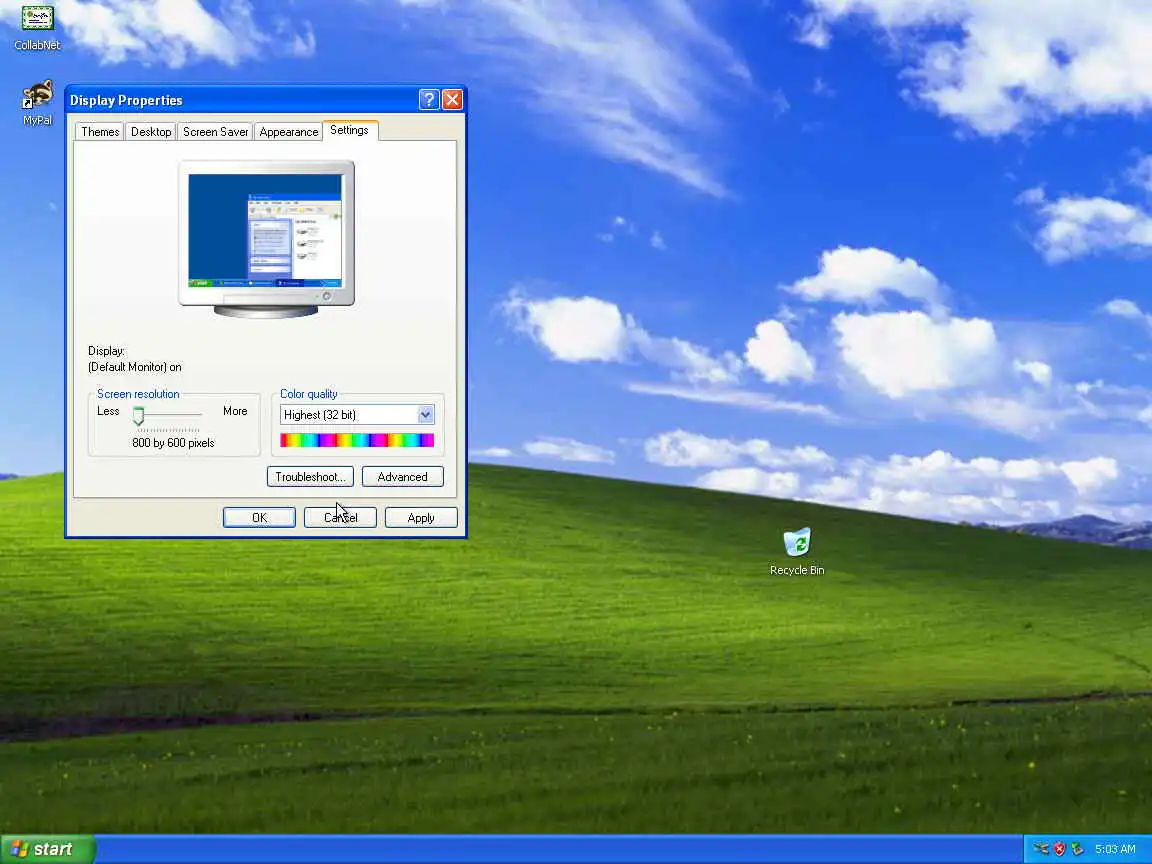The width and height of the screenshot is (1152, 864).
Task: Click the Screen resolution slider thumb
Action: [x=138, y=416]
